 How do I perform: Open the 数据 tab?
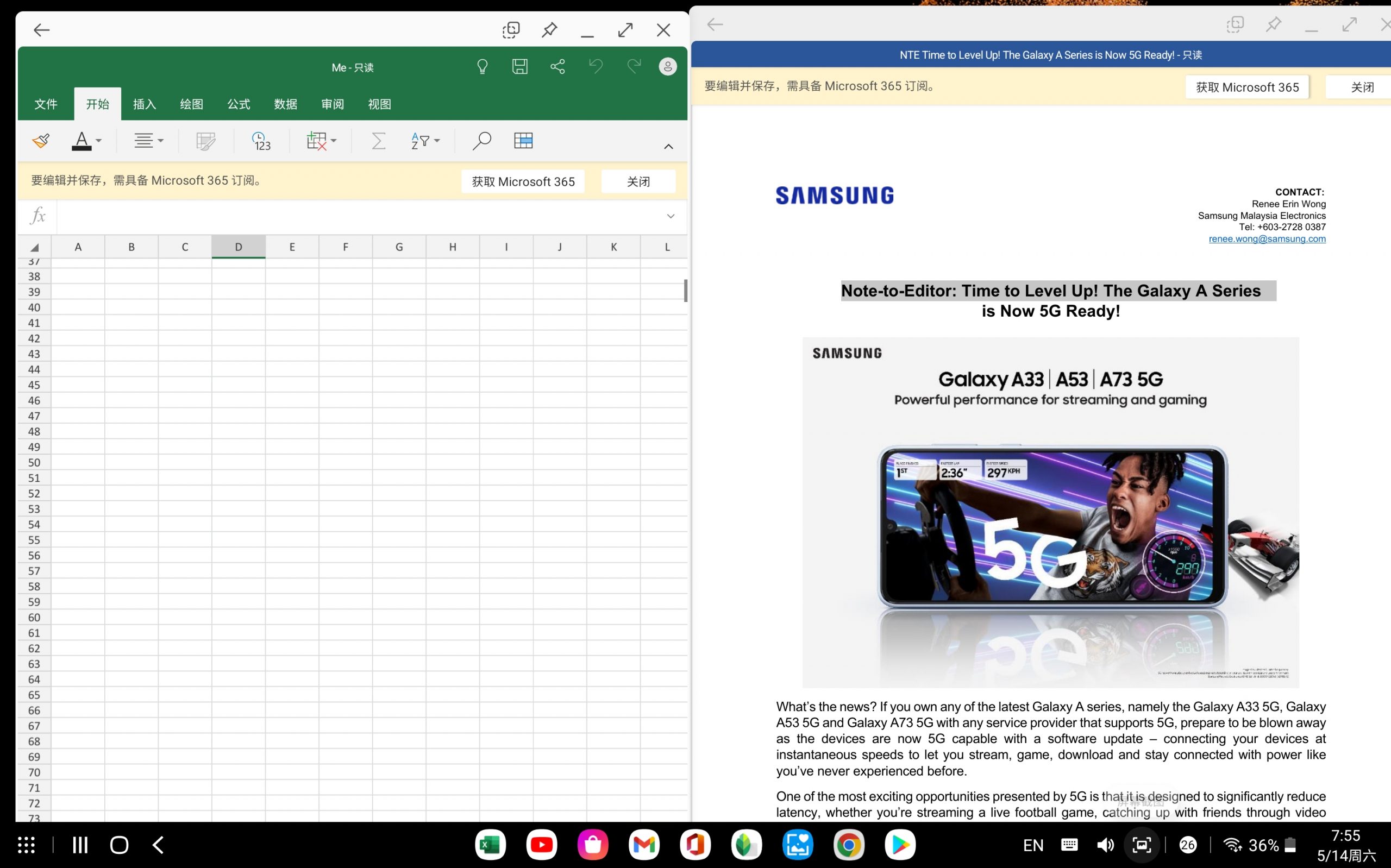tap(286, 104)
